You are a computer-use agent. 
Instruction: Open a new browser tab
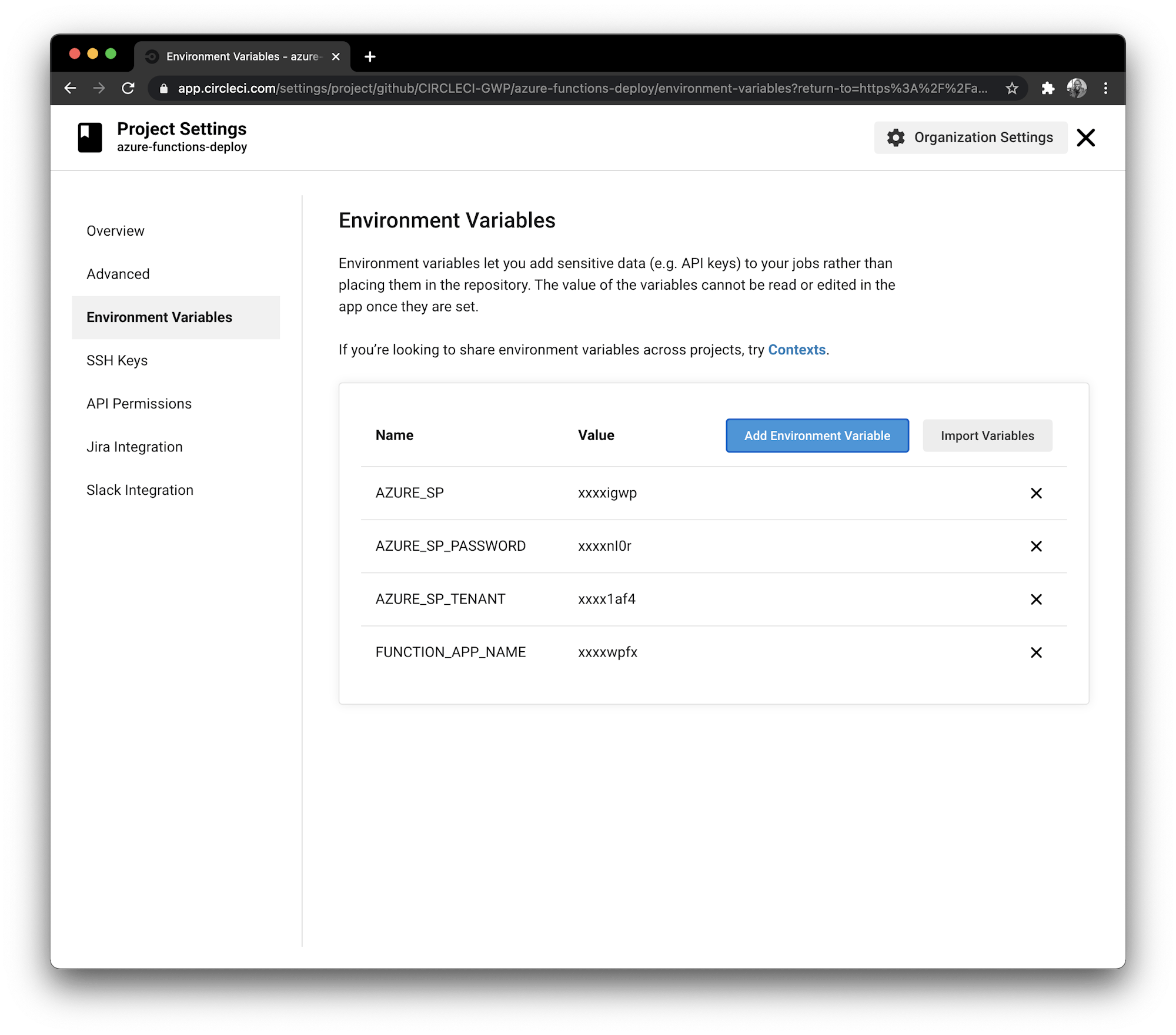[369, 56]
